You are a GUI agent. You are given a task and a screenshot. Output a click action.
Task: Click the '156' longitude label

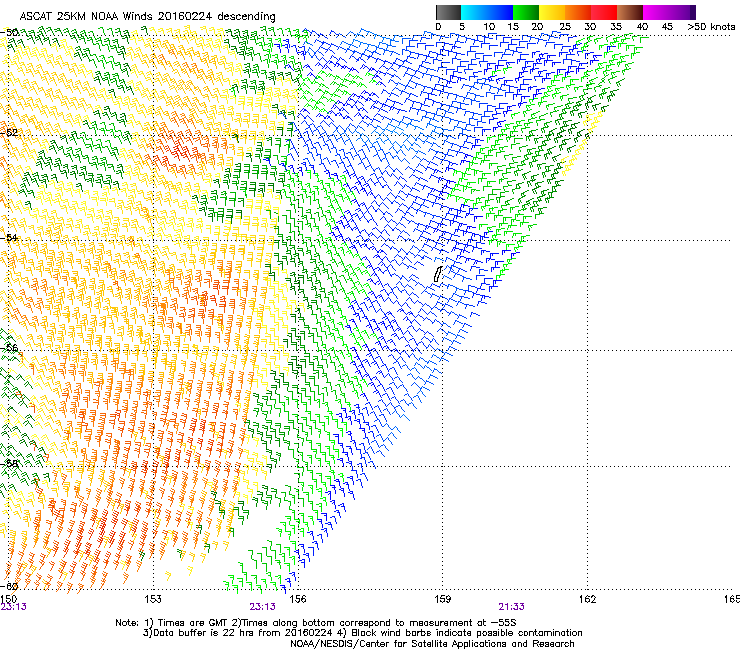(x=298, y=599)
